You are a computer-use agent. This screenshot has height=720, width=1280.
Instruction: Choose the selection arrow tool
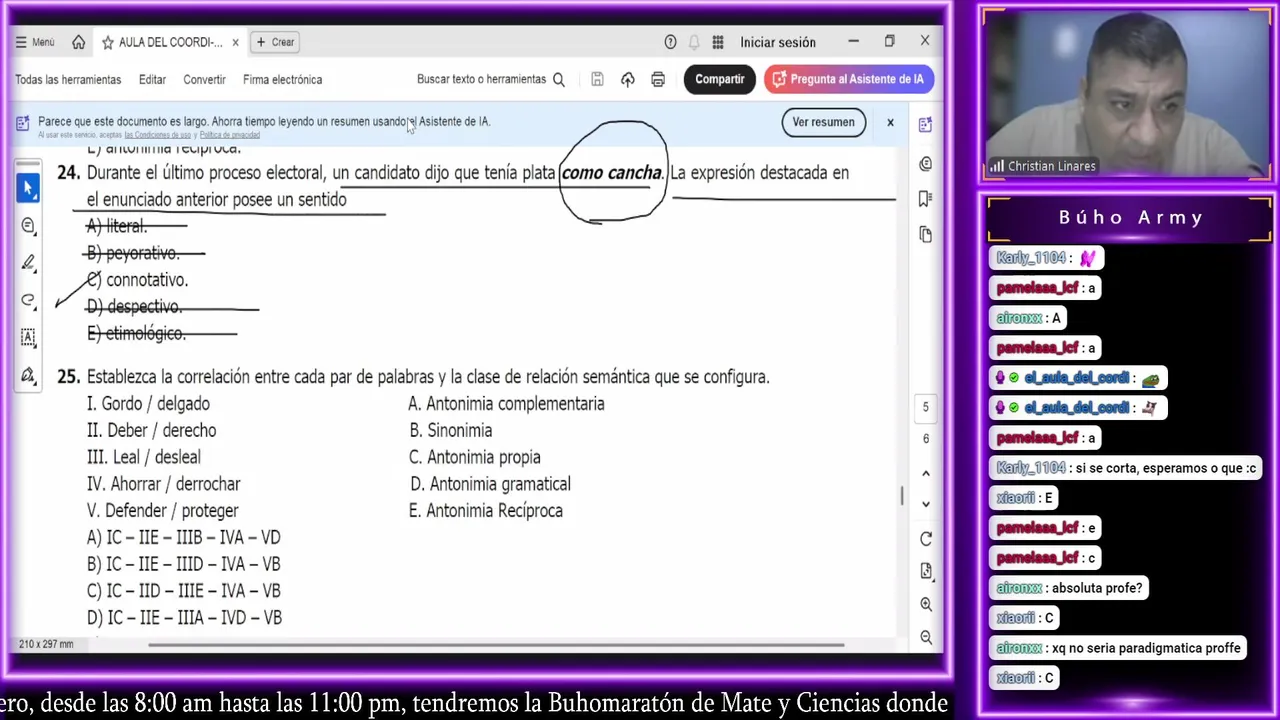click(28, 188)
